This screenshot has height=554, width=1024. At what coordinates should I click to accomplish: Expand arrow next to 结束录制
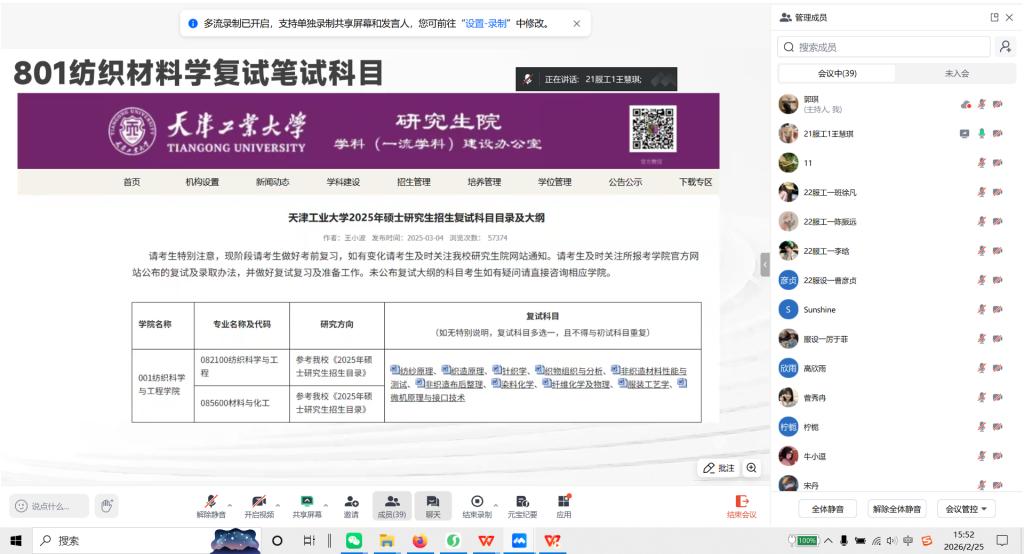[496, 504]
